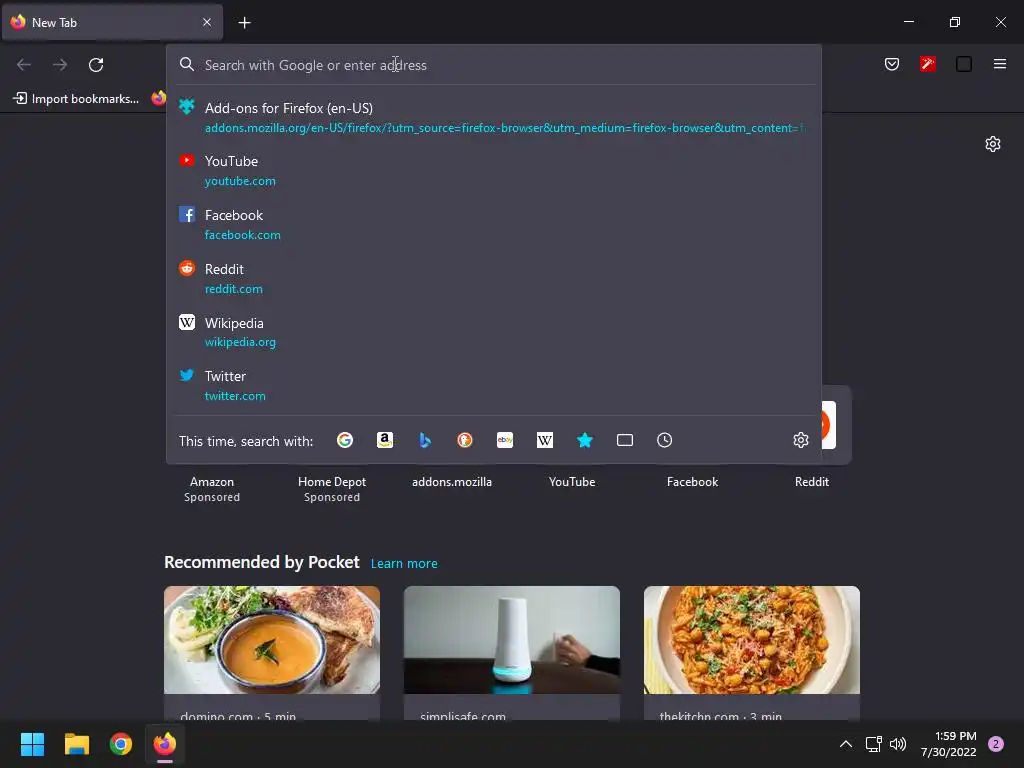Click Learn more link beside Pocket

pos(404,564)
